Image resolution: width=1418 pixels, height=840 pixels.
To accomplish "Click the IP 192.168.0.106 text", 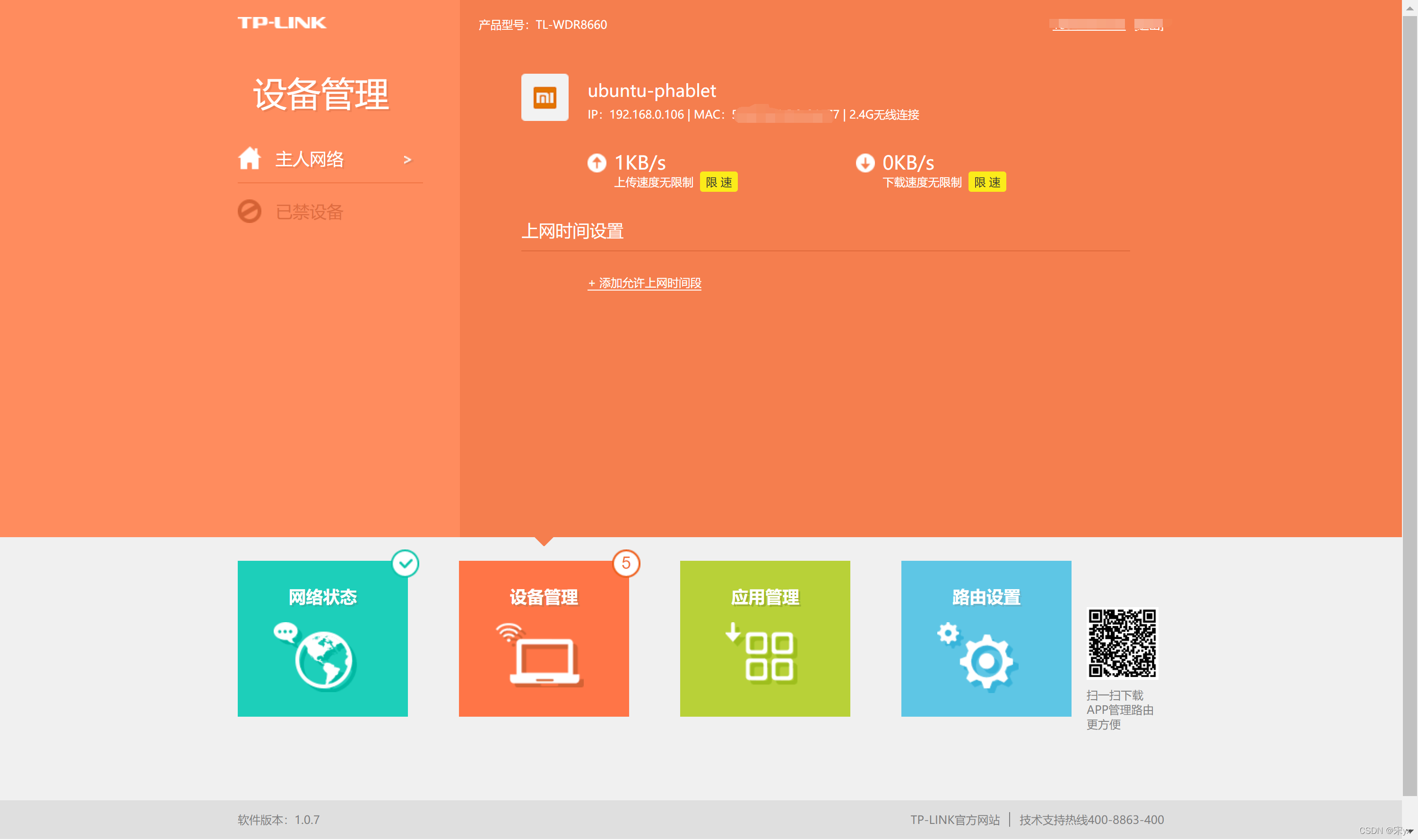I will (x=636, y=114).
